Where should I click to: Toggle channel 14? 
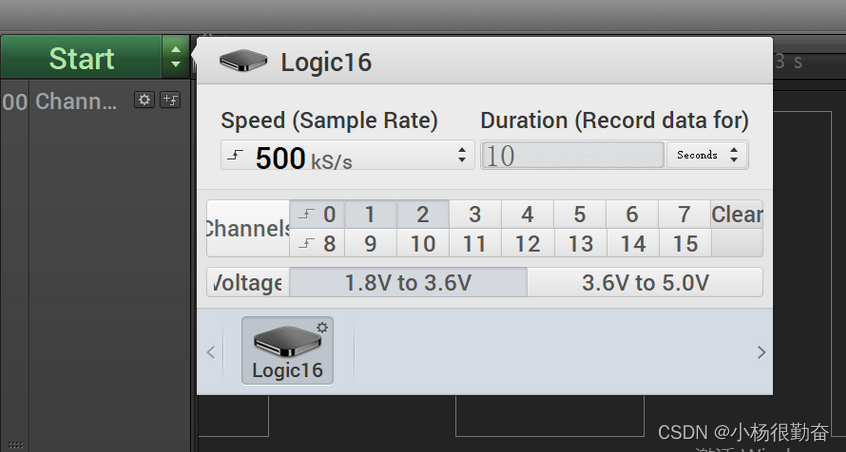632,243
